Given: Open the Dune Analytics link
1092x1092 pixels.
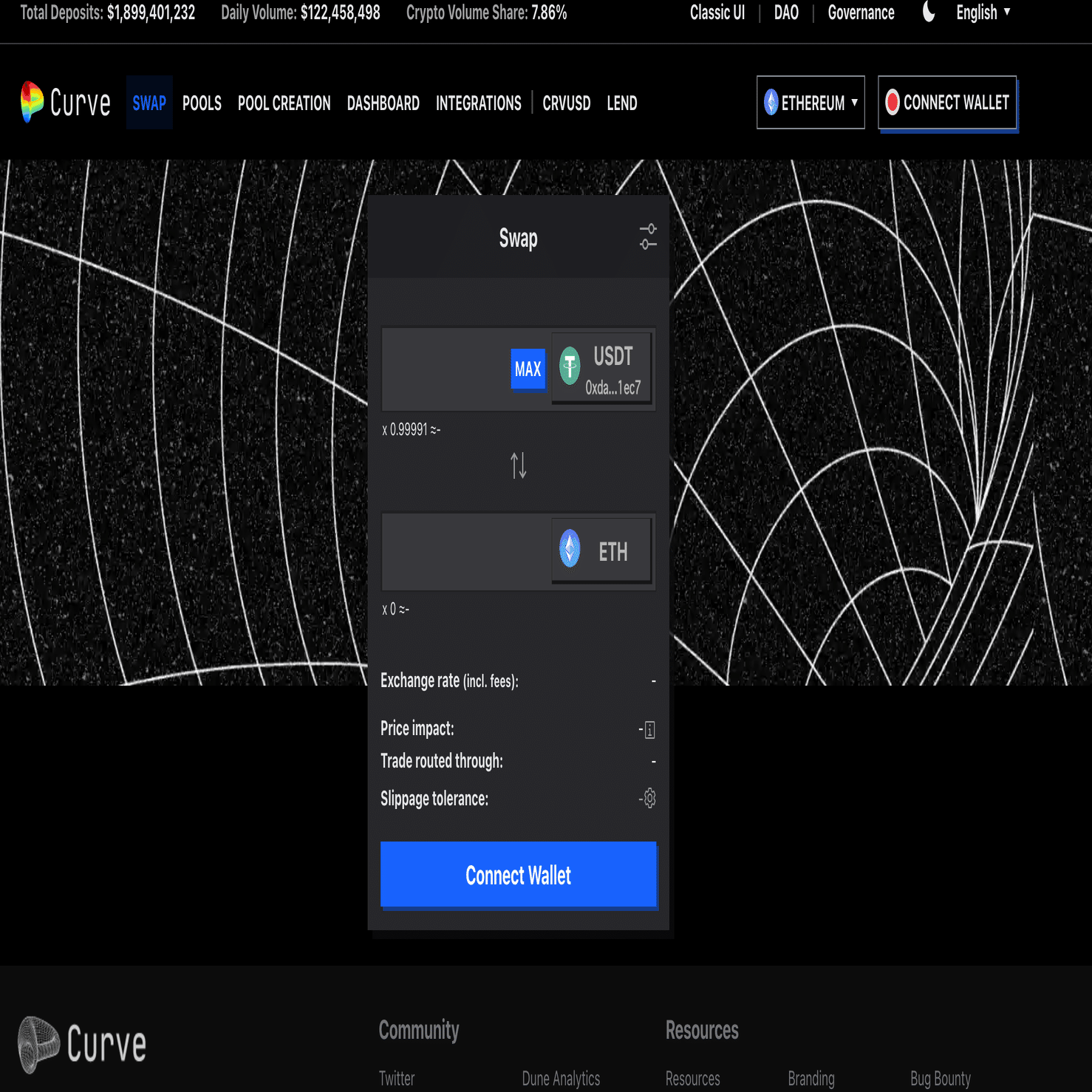Looking at the screenshot, I should (561, 1078).
